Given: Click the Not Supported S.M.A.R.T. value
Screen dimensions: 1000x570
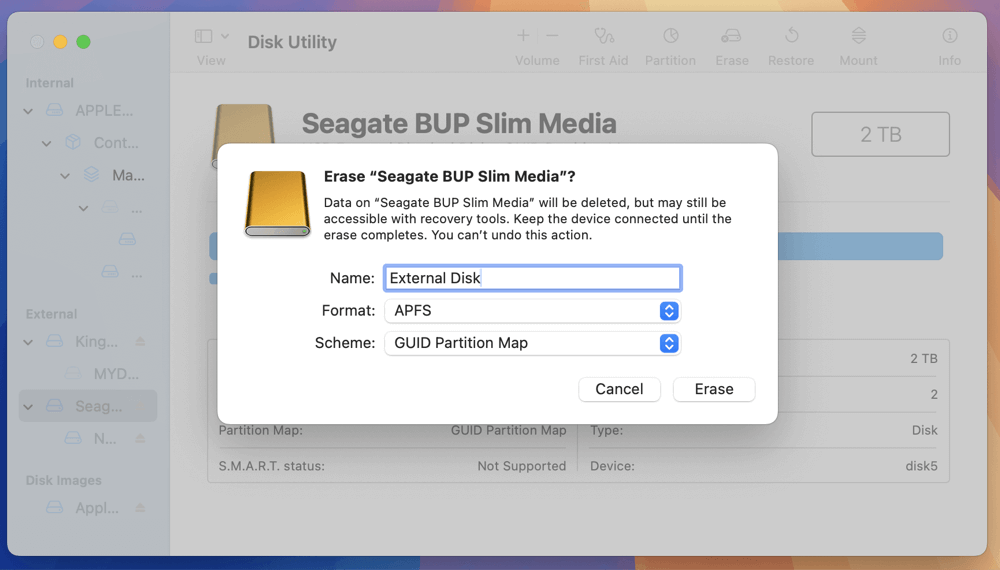Looking at the screenshot, I should click(x=522, y=466).
